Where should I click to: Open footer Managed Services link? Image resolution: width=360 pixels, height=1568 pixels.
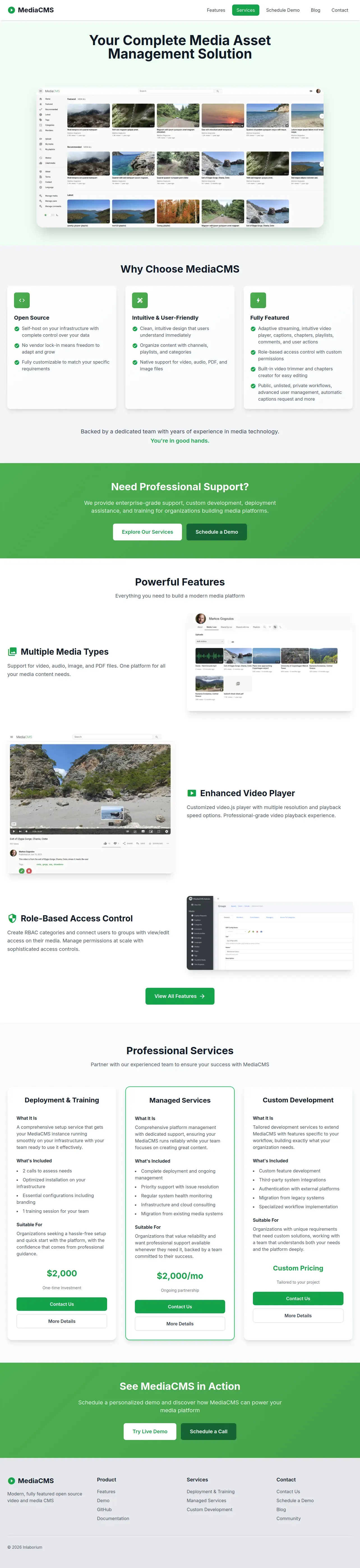[207, 1501]
